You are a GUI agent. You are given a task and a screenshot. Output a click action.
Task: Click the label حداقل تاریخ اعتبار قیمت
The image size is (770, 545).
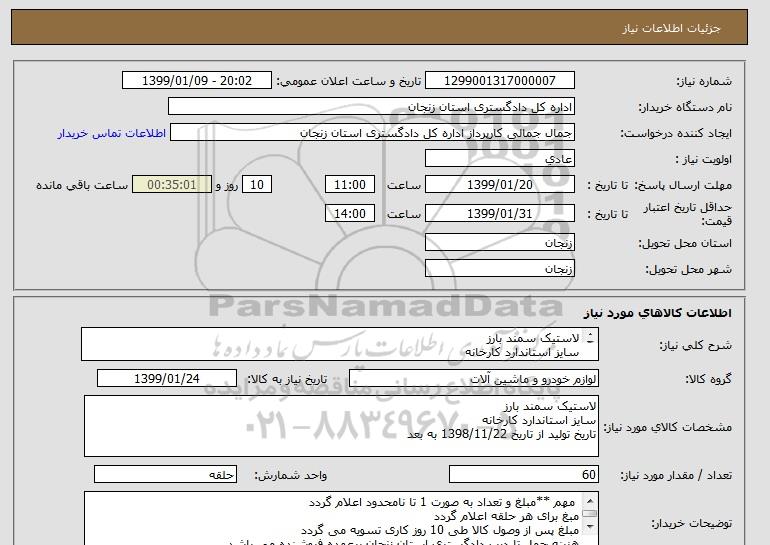(x=688, y=214)
